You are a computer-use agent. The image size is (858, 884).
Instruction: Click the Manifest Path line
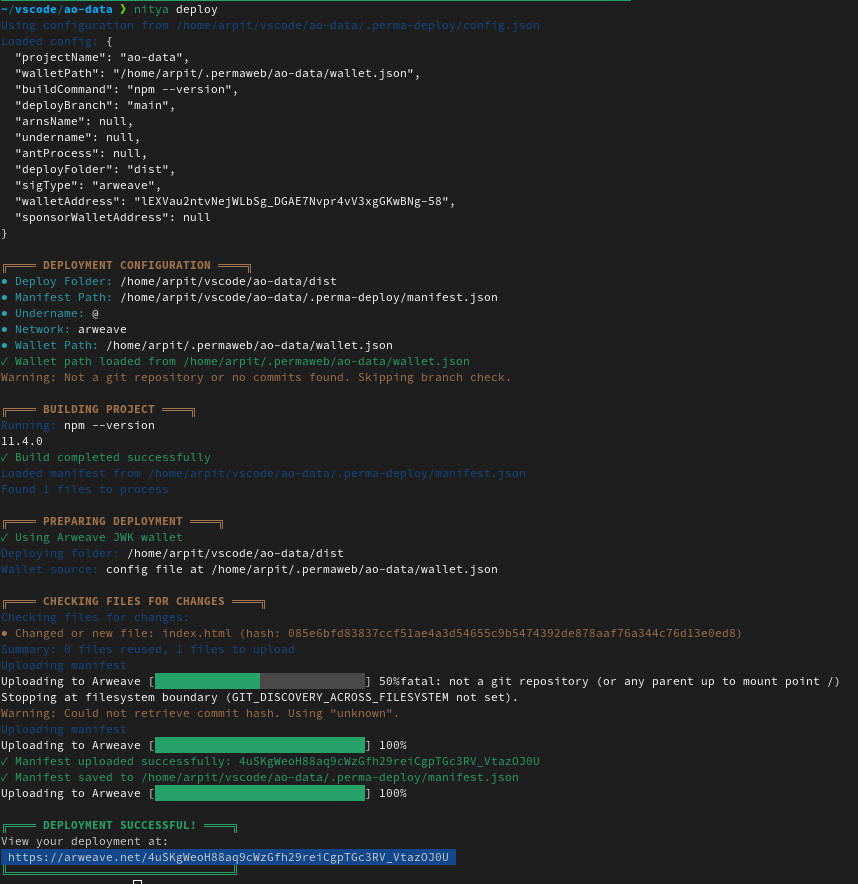click(x=250, y=297)
